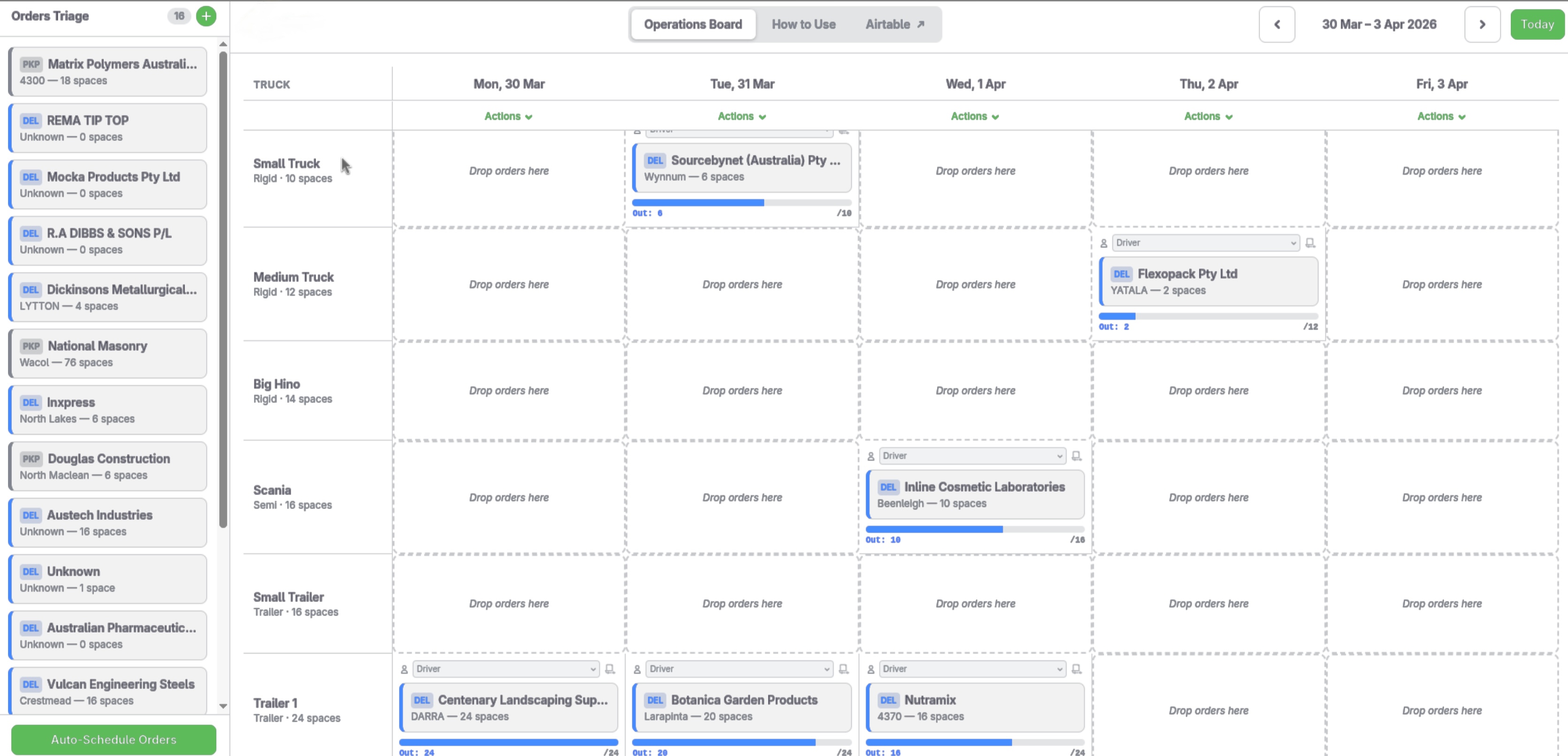Select the Dickinsons Metallurgical order card
The image size is (1568, 756).
click(108, 297)
